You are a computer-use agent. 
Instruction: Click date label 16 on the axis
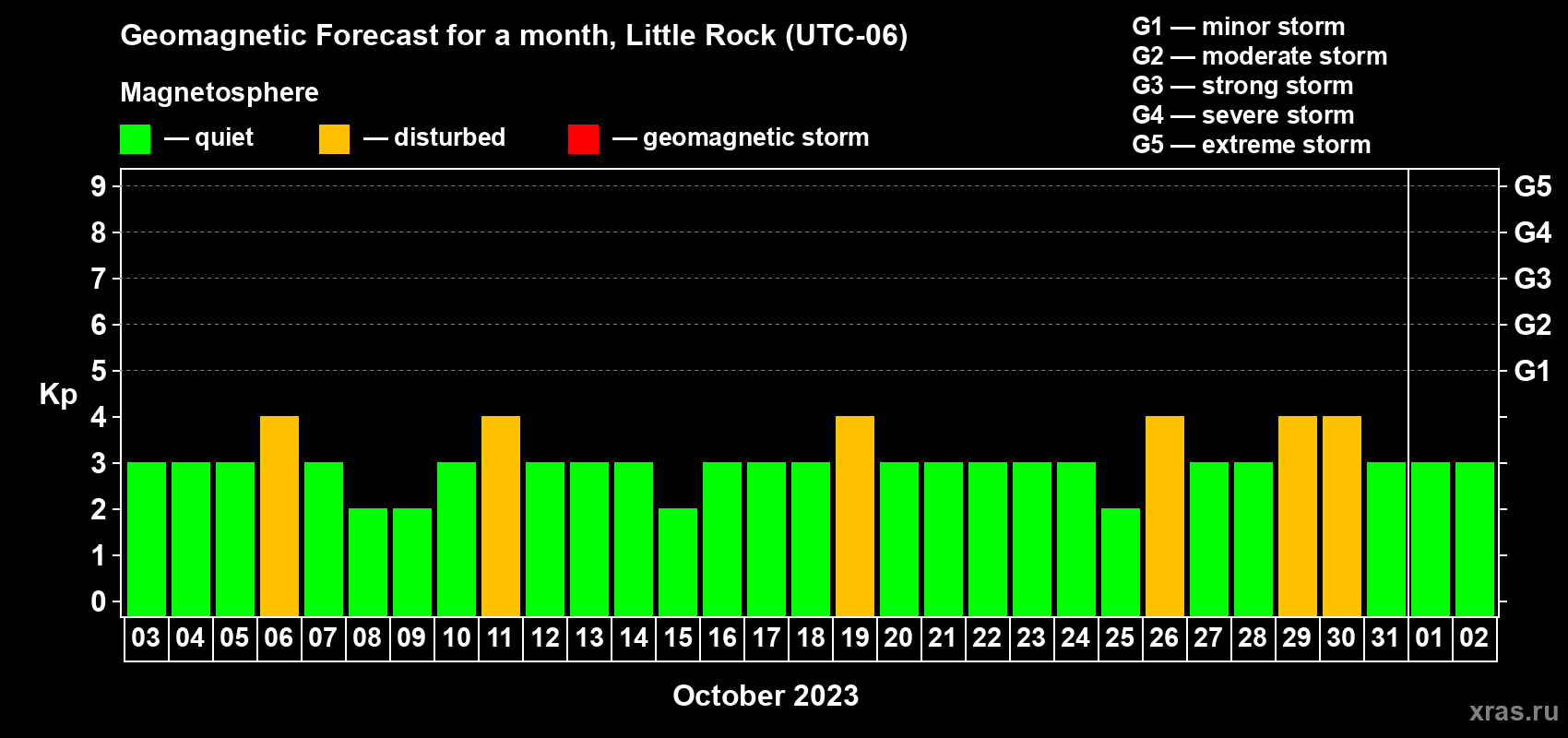[721, 637]
